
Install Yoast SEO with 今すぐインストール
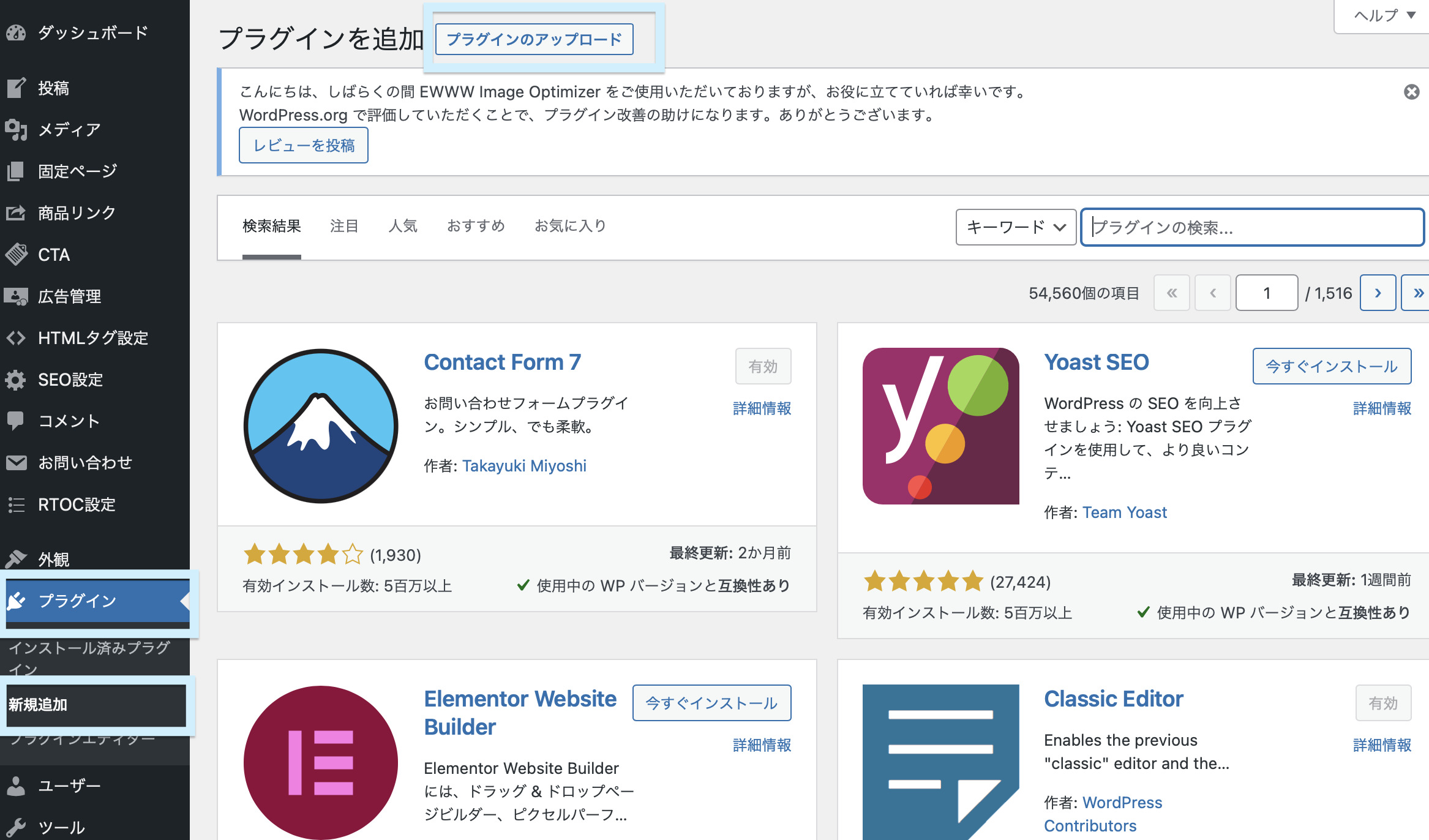coord(1332,366)
